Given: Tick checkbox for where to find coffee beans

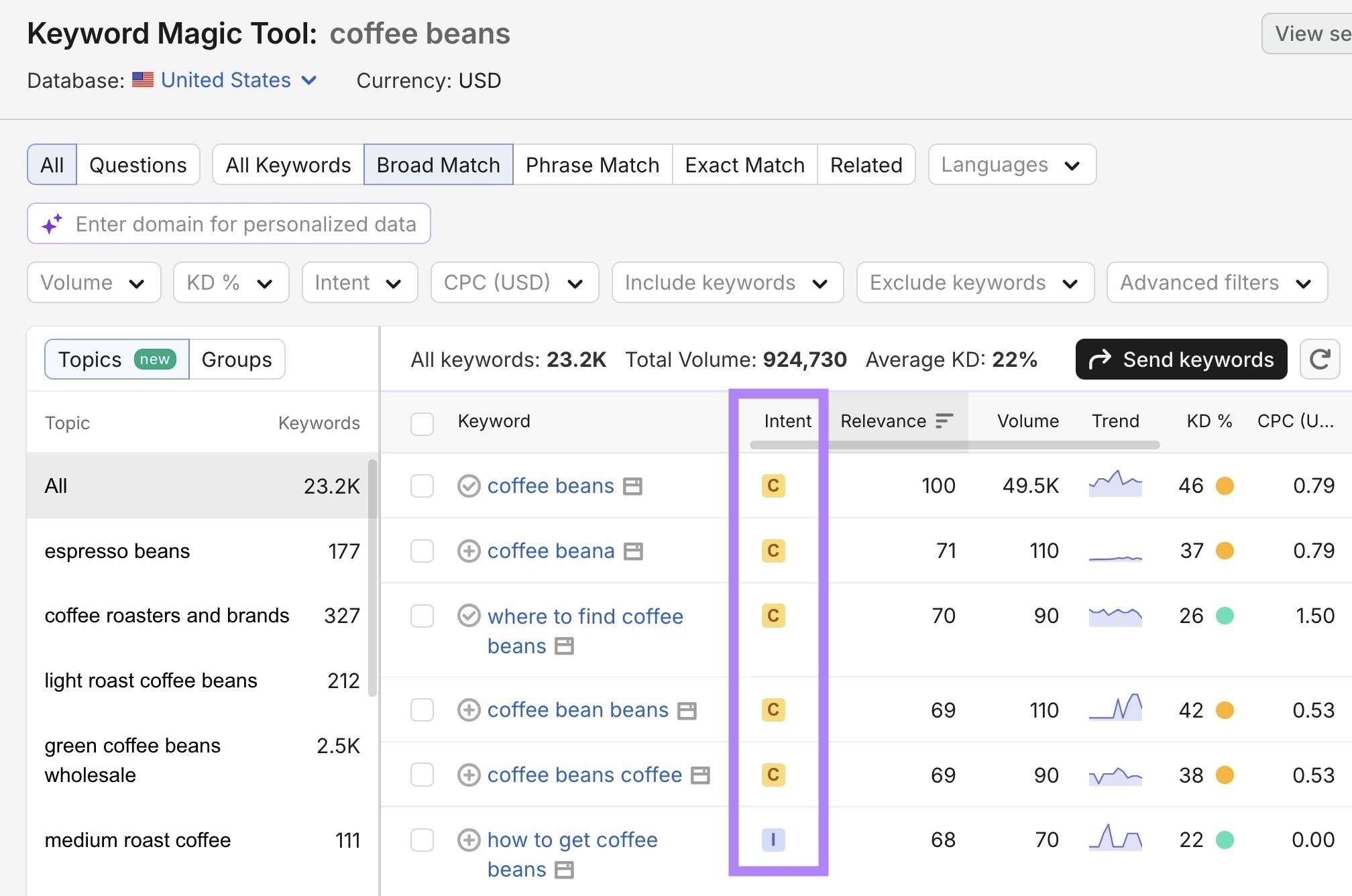Looking at the screenshot, I should coord(422,616).
